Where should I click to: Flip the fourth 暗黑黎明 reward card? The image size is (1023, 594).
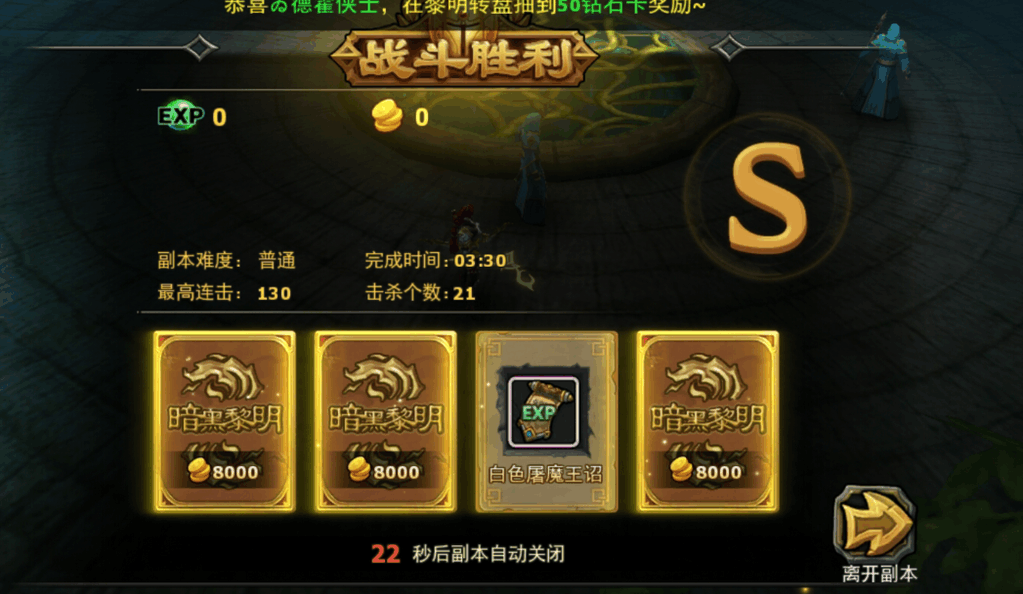[708, 421]
